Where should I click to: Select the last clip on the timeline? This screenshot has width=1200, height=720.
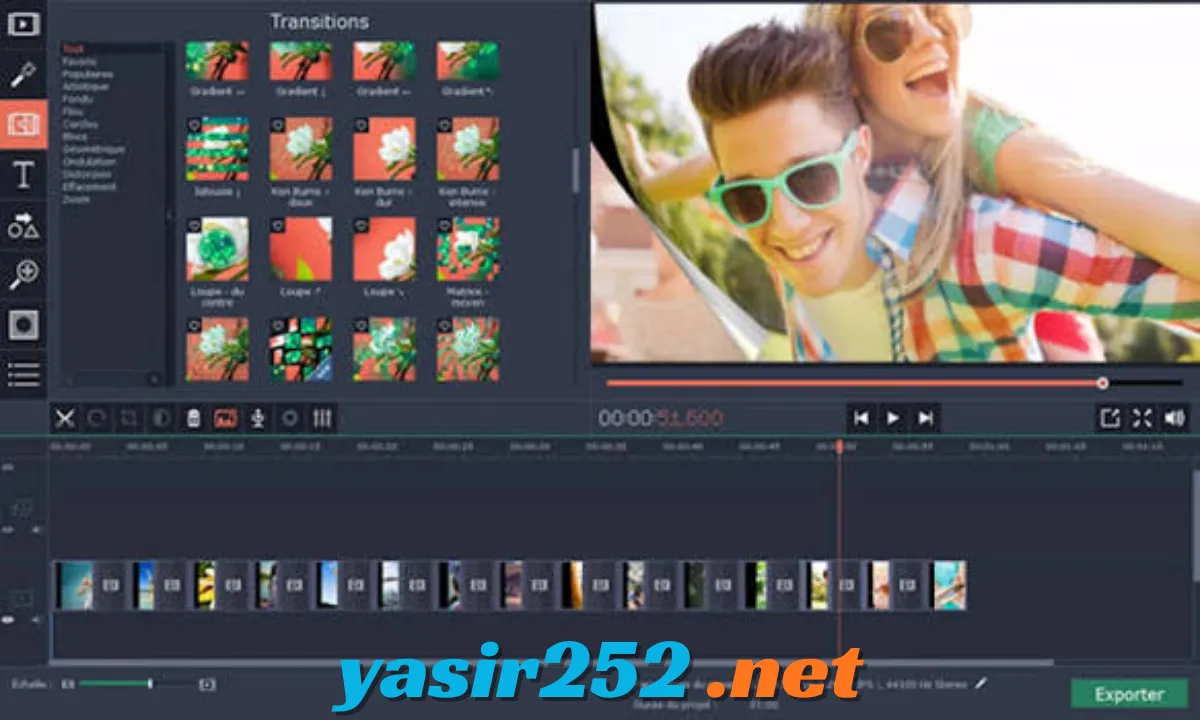coord(949,586)
